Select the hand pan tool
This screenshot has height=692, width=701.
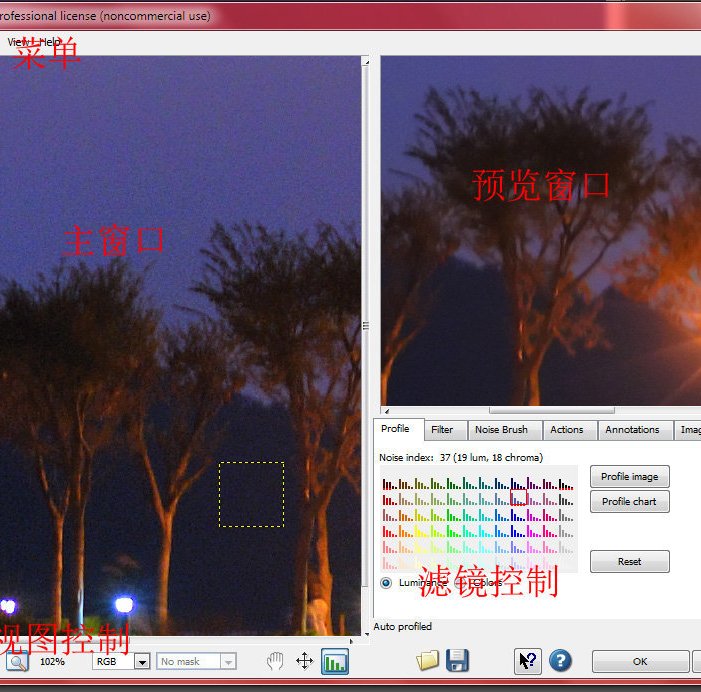coord(275,661)
